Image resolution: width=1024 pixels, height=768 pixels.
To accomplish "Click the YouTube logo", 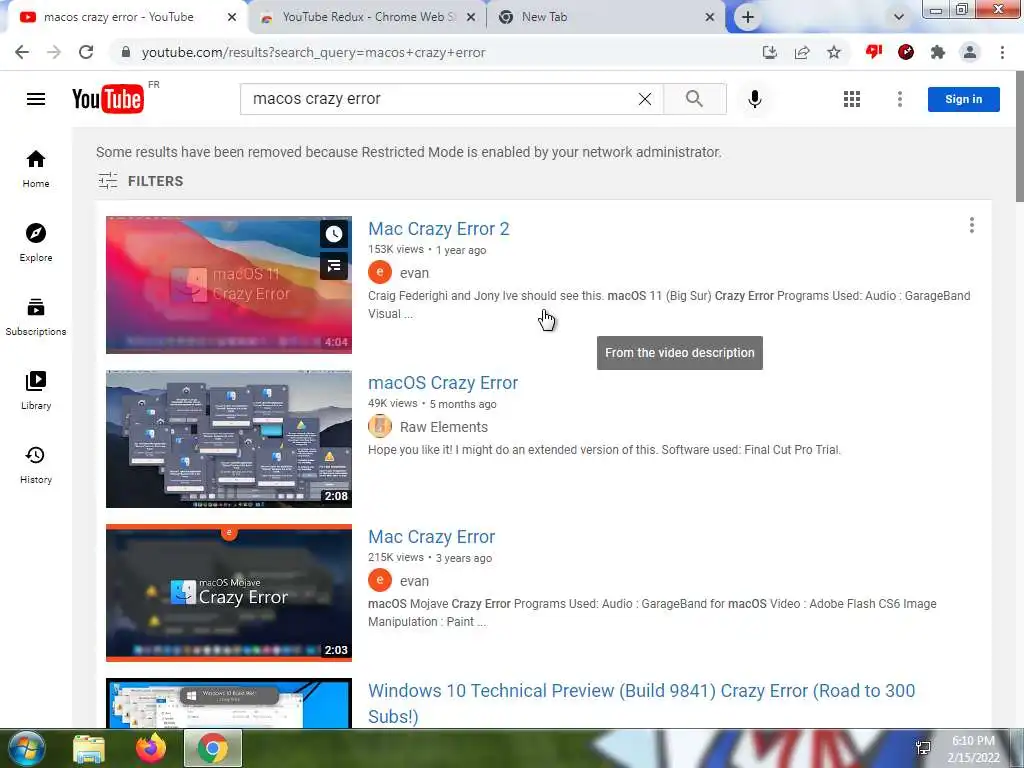I will click(x=108, y=99).
